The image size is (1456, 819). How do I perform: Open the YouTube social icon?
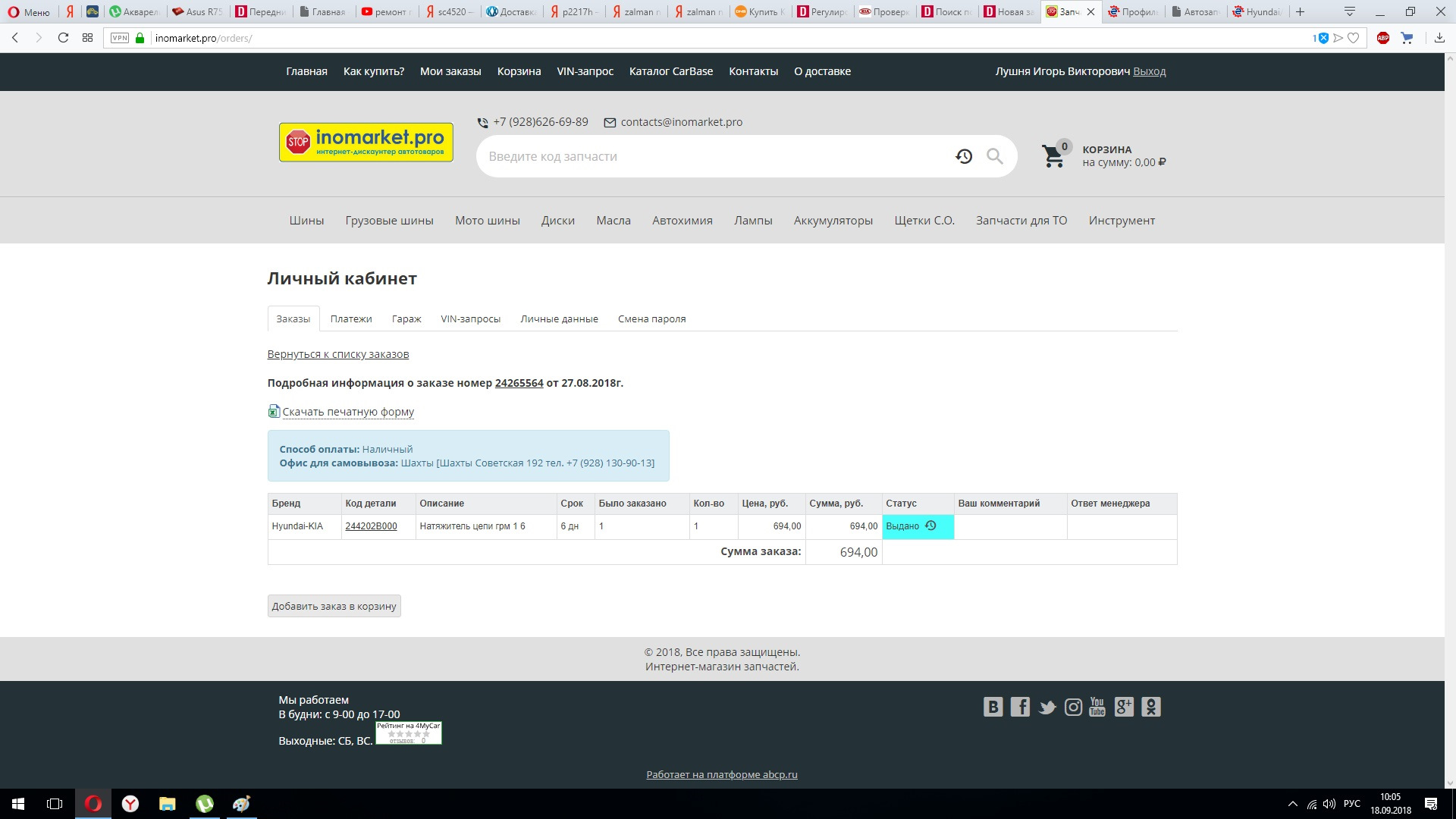tap(1097, 707)
